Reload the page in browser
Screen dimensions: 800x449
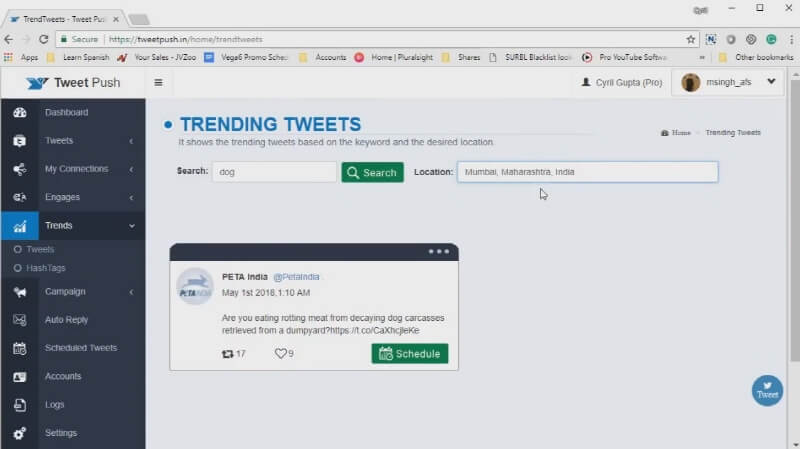[x=43, y=39]
